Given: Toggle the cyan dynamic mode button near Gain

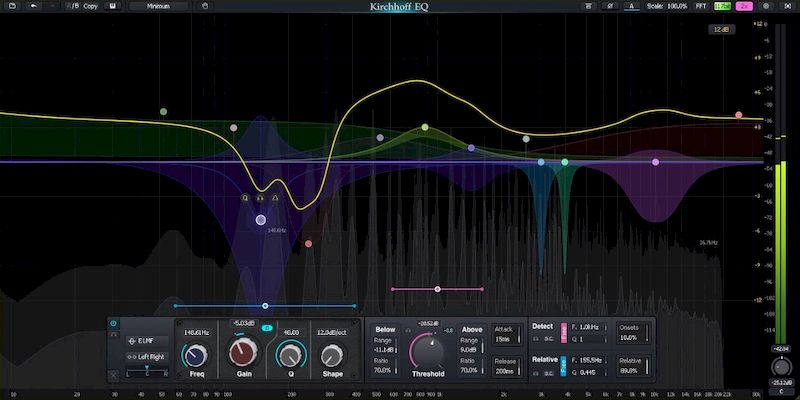Looking at the screenshot, I should click(x=267, y=328).
